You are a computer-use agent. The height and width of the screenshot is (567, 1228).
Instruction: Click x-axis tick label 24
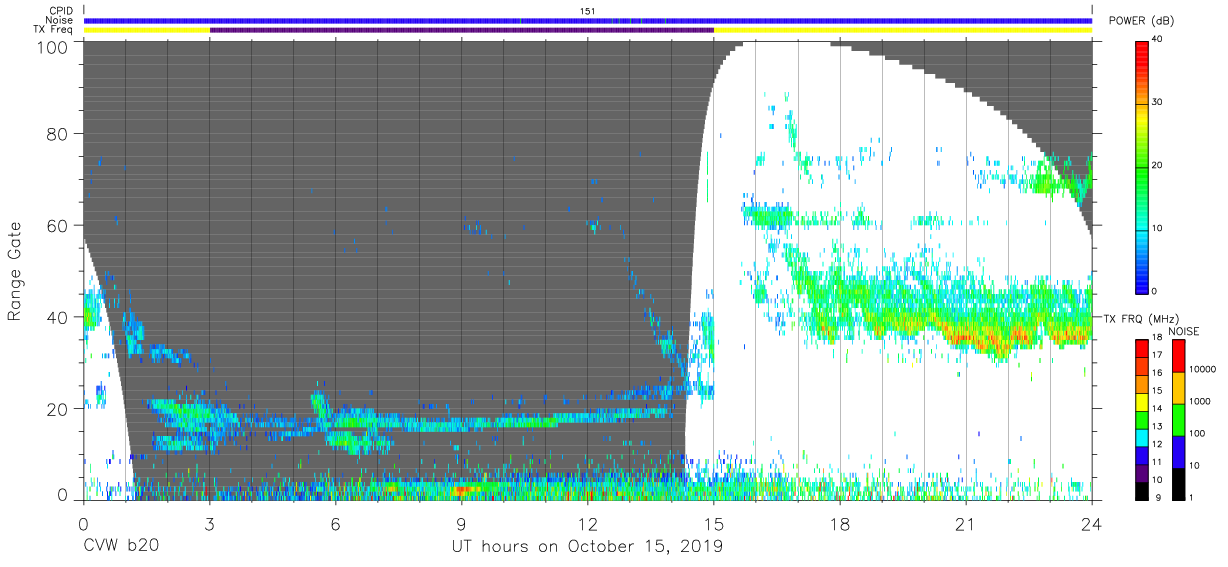1091,525
